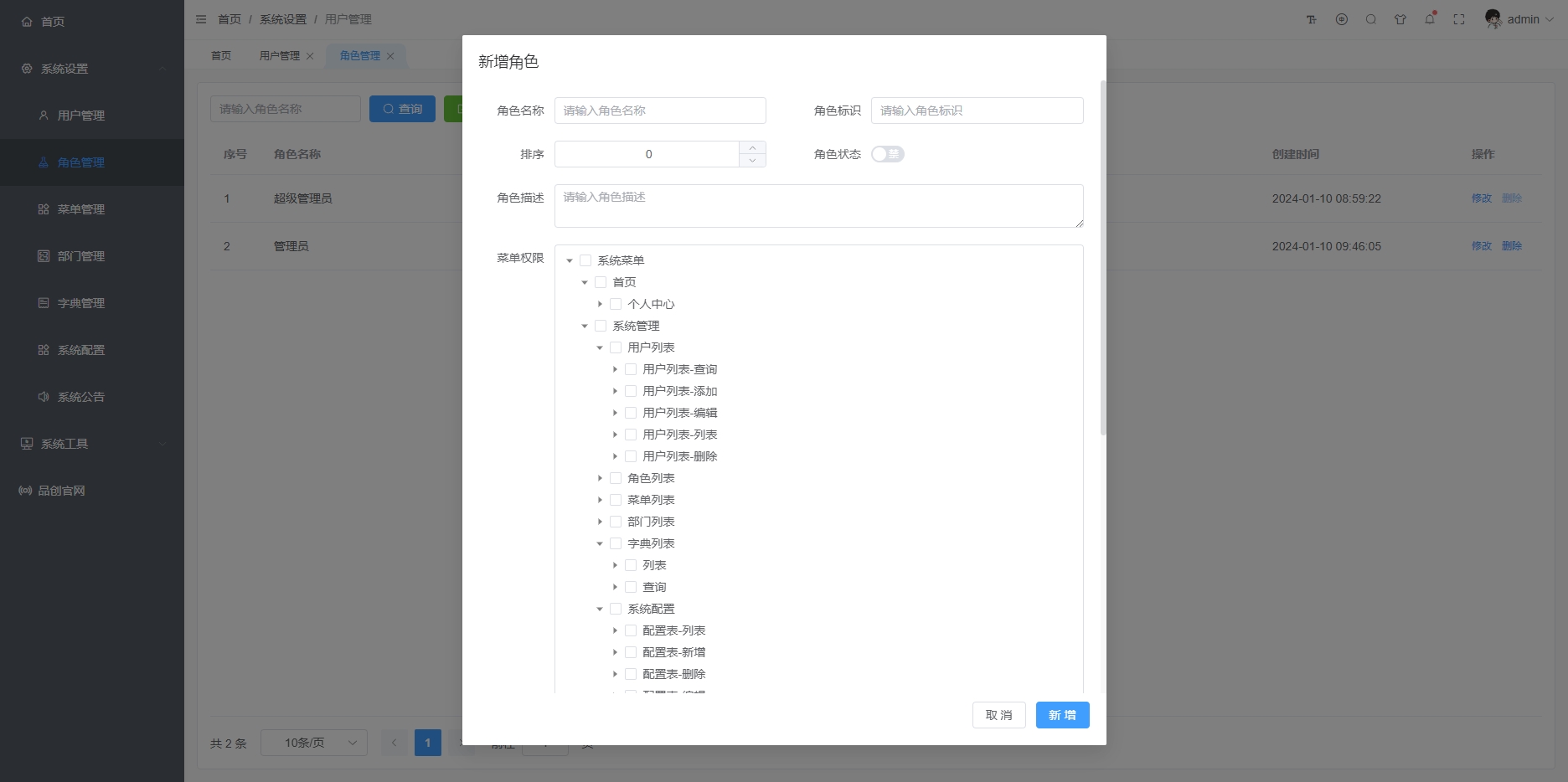Check the 系统菜单 checkbox
This screenshot has width=1568, height=782.
[585, 260]
